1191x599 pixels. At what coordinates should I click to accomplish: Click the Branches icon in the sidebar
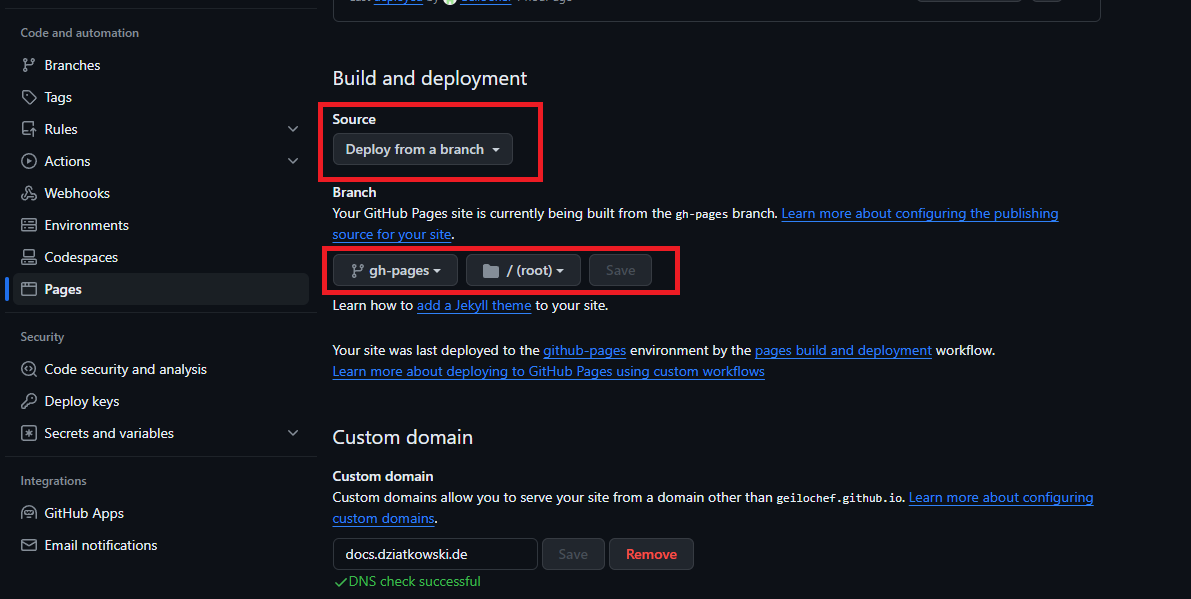pos(26,65)
